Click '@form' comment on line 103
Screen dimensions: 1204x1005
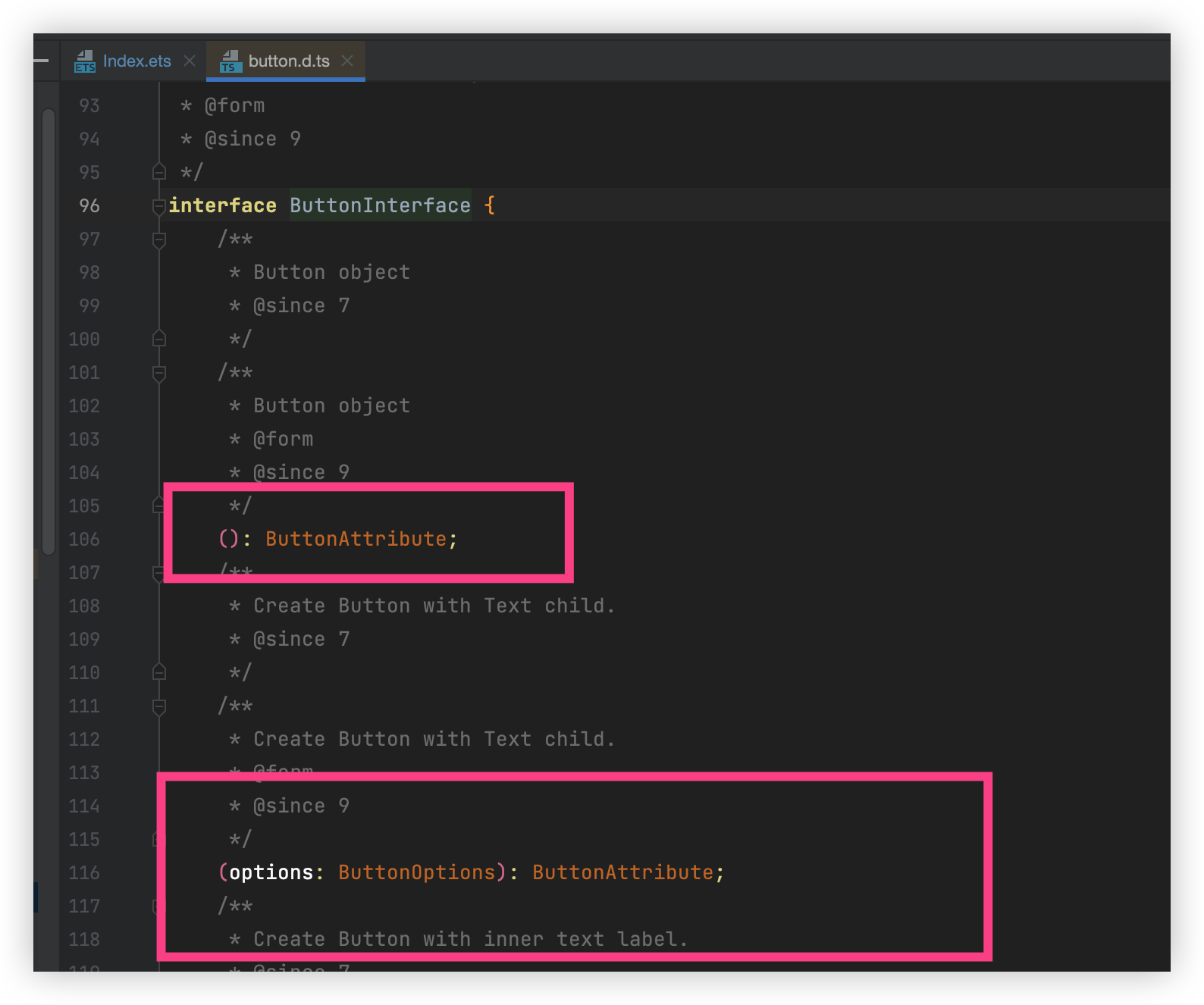pyautogui.click(x=283, y=439)
